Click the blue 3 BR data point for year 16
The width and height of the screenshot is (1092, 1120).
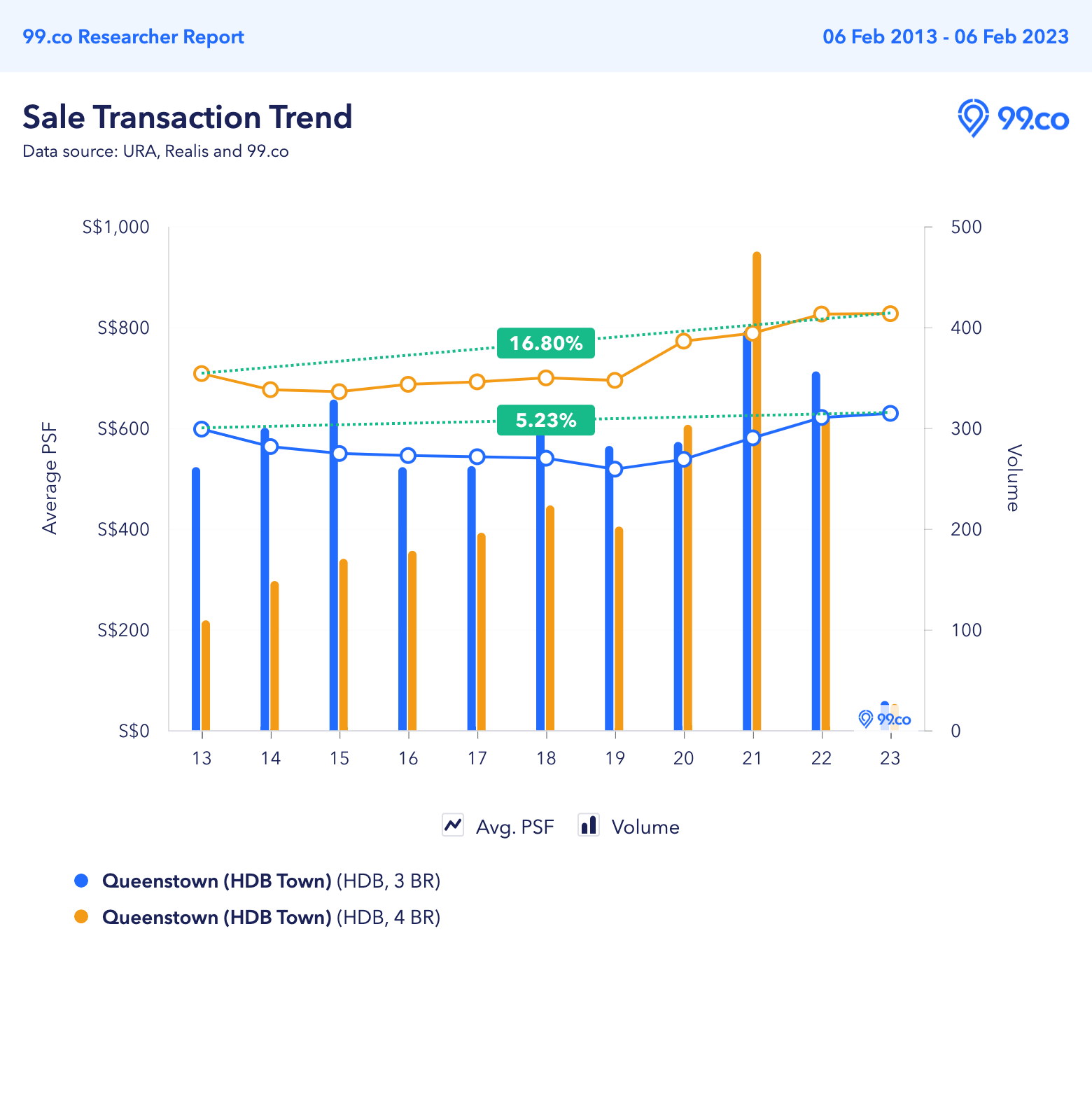tap(408, 456)
